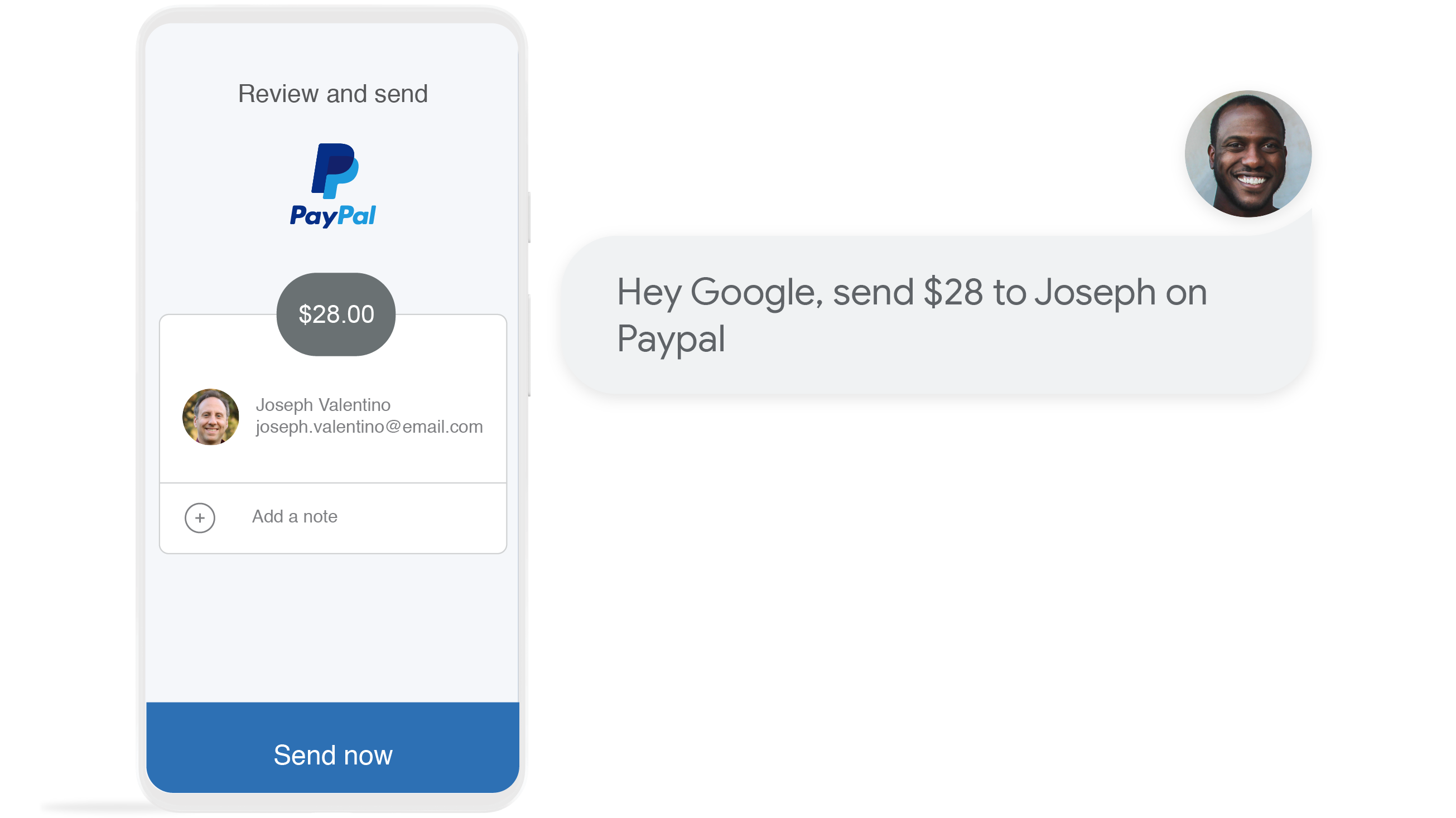
Task: Open Joseph Valentino's profile photo
Action: pos(210,417)
